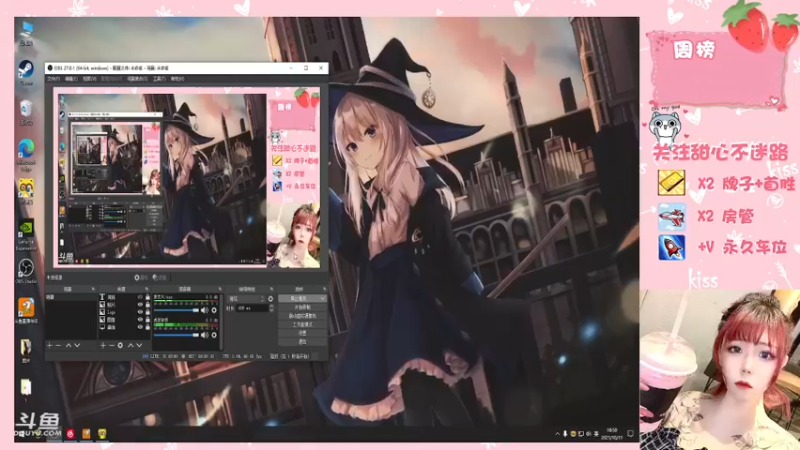Select the only scene in Scenes list
The width and height of the screenshot is (800, 450).
coord(71,297)
